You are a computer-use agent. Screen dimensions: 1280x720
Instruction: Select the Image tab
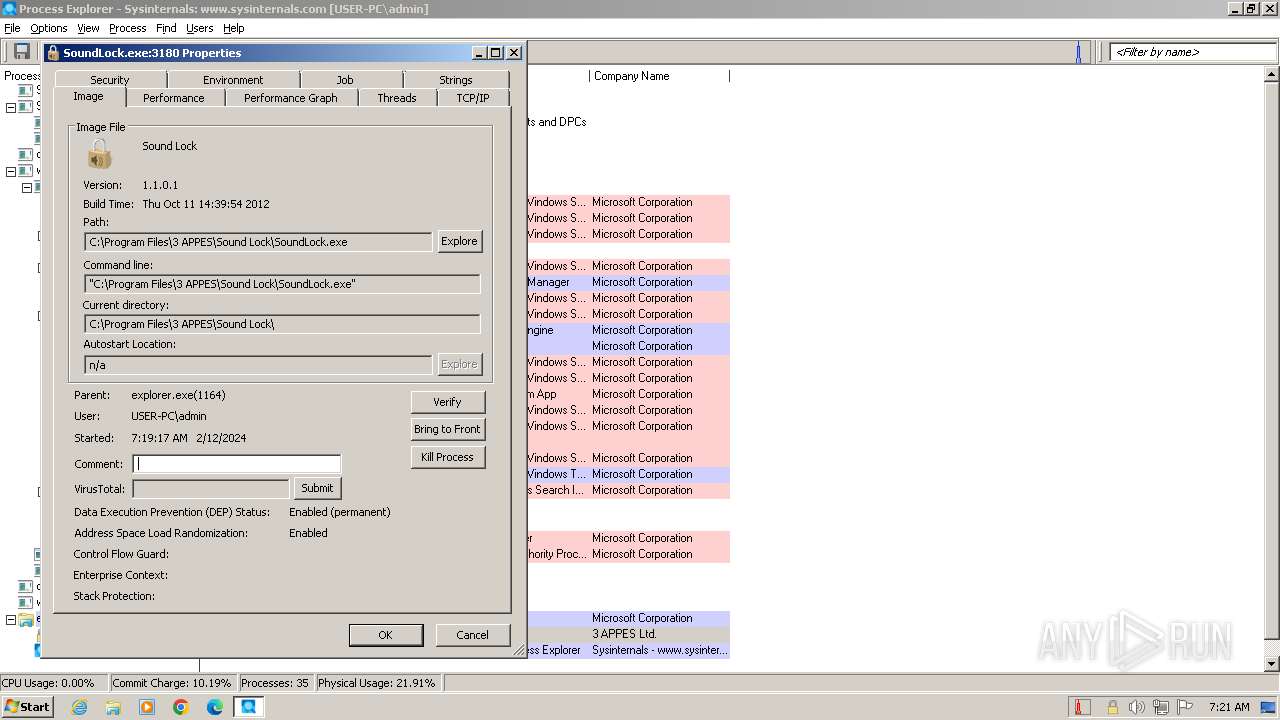[x=88, y=97]
